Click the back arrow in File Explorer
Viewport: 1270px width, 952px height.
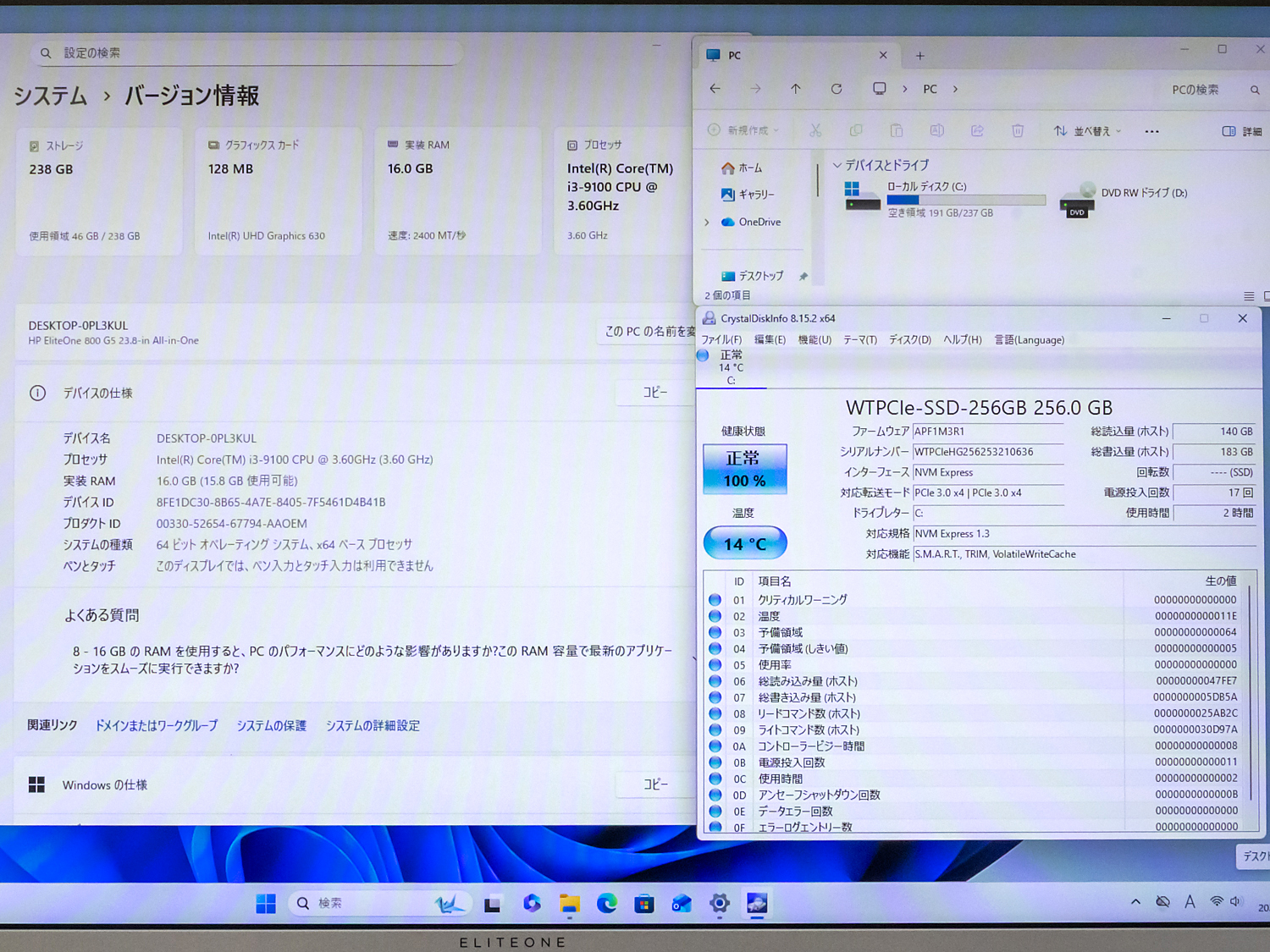[715, 89]
